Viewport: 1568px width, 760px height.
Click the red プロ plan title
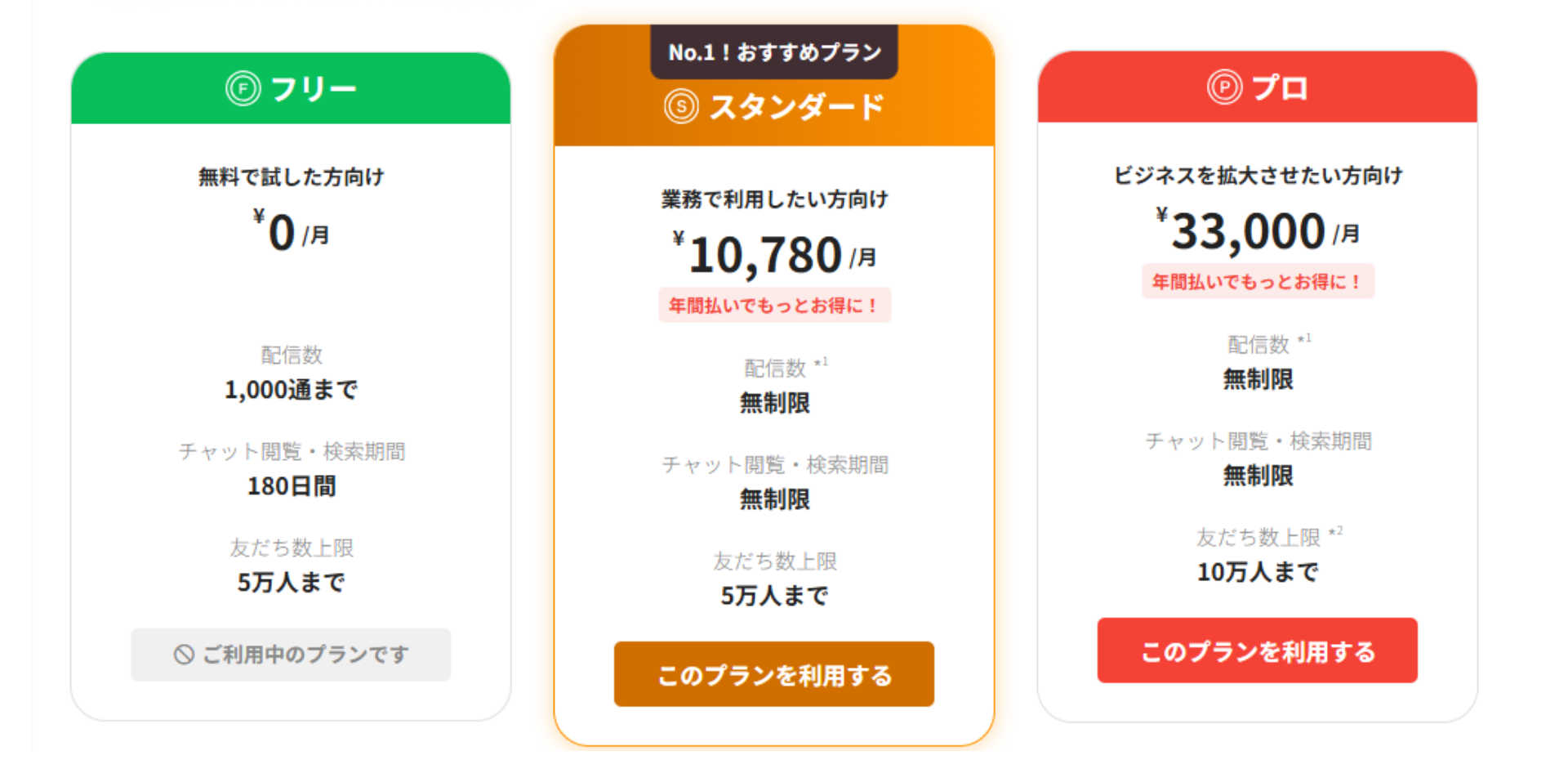1279,87
